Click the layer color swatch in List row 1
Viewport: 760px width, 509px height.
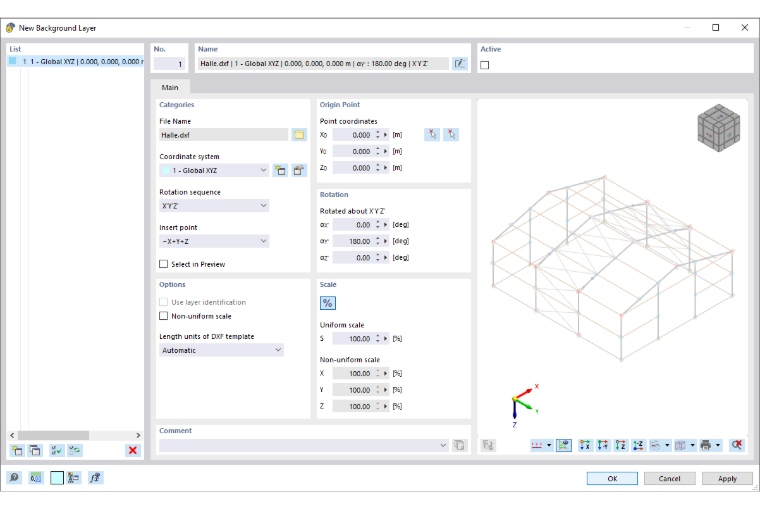pos(13,61)
